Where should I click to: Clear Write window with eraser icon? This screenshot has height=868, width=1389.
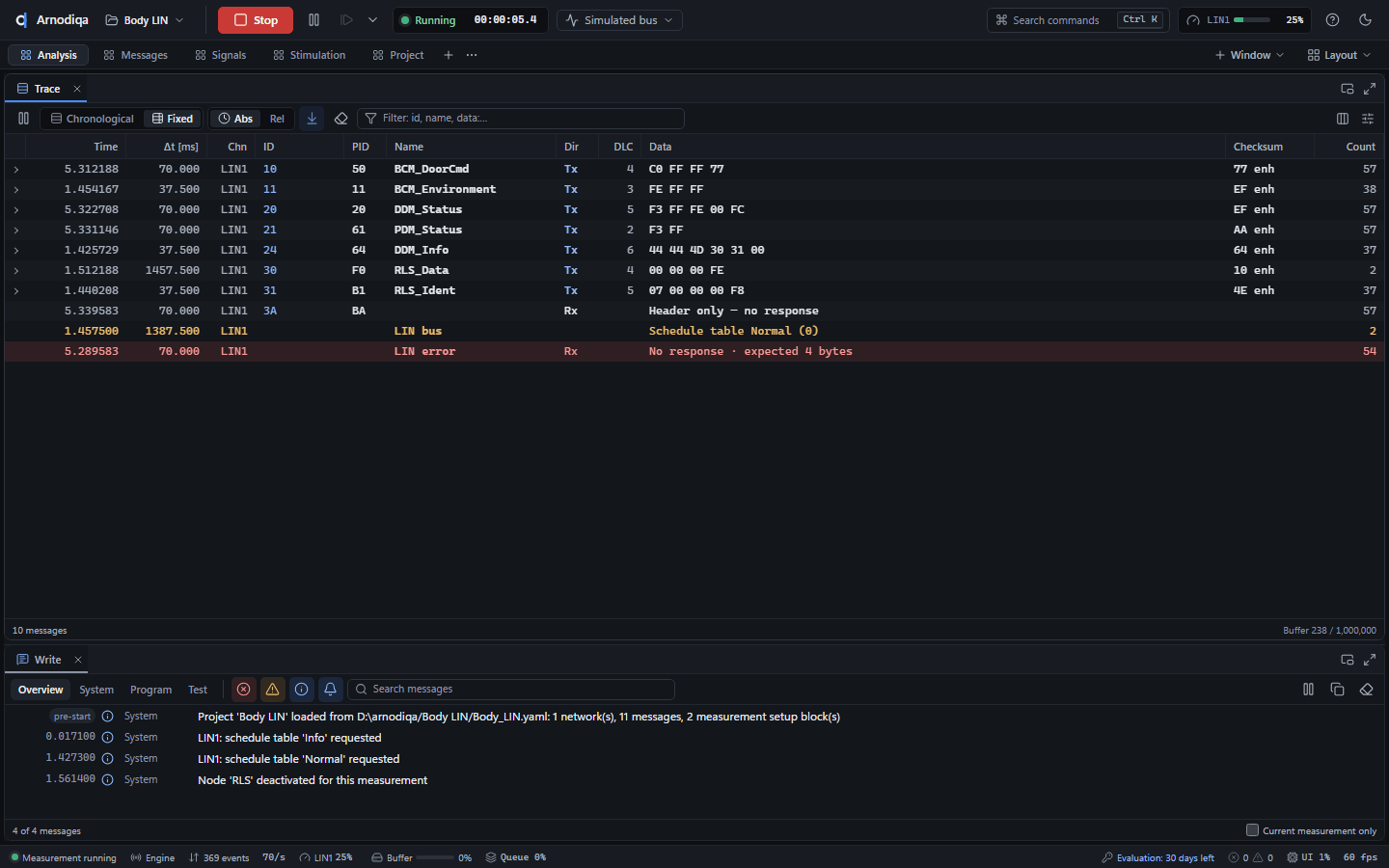tap(1366, 690)
